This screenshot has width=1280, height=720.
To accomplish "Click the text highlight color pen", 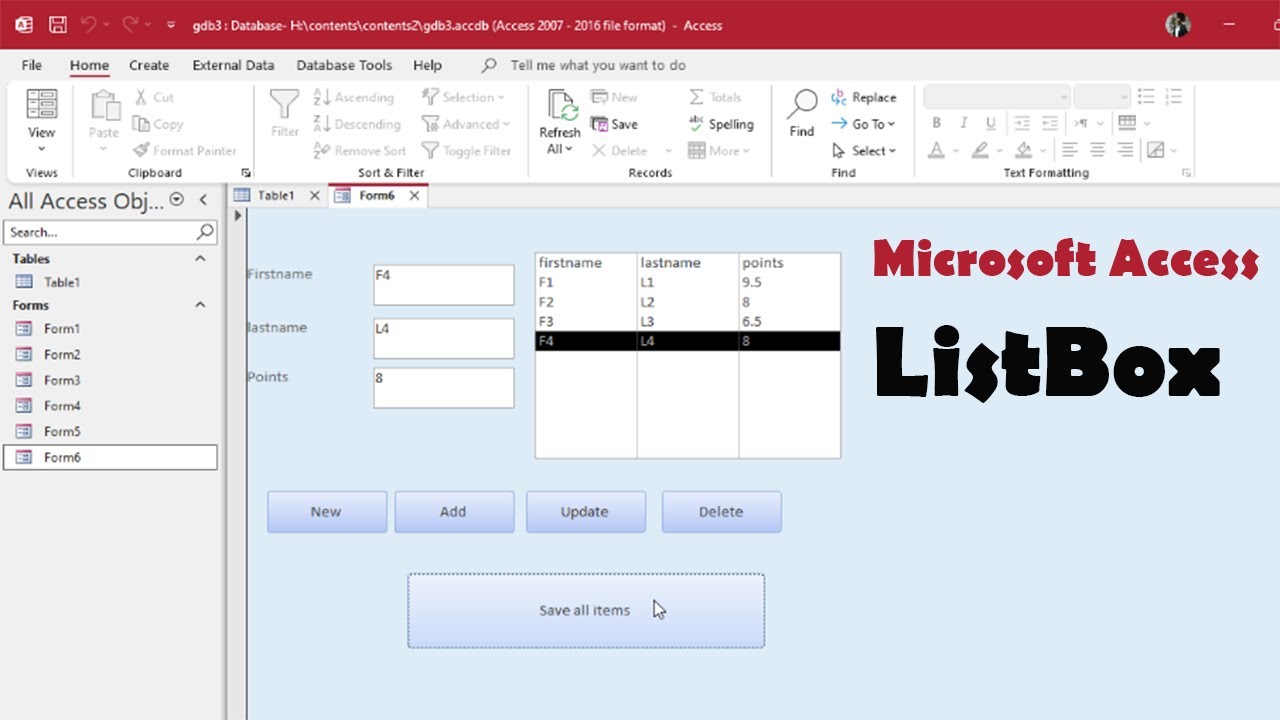I will pyautogui.click(x=980, y=150).
